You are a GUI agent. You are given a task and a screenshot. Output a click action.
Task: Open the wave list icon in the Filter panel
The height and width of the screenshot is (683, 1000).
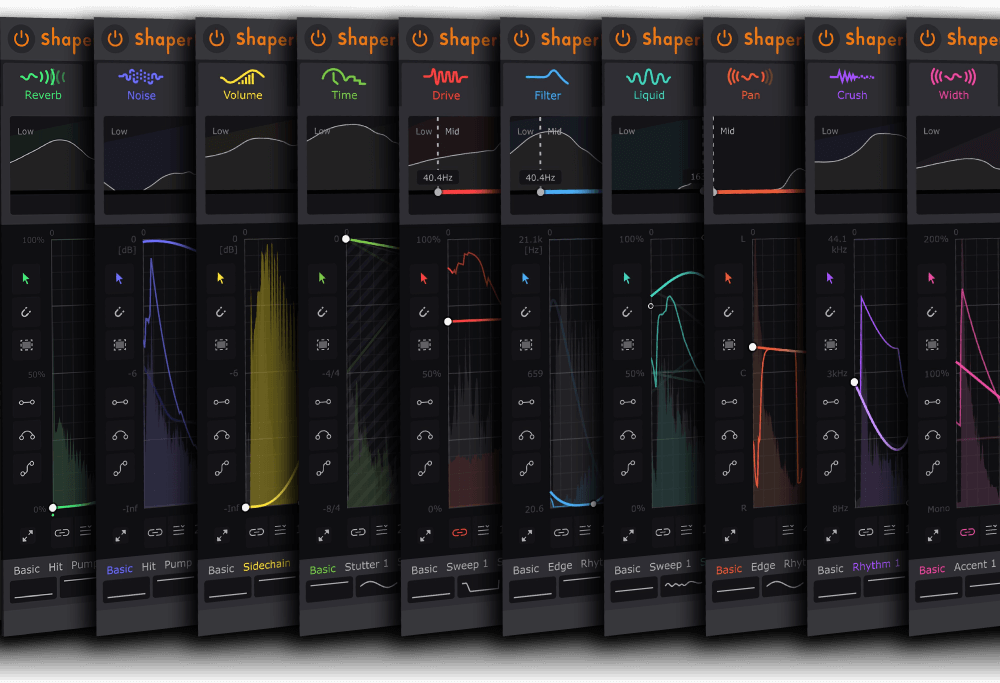(585, 532)
